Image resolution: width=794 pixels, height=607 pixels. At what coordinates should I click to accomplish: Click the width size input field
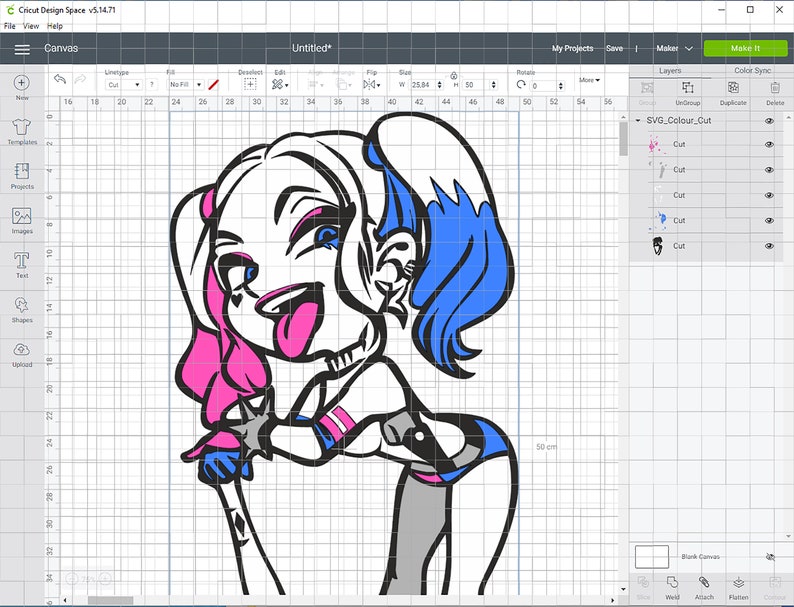[x=423, y=85]
